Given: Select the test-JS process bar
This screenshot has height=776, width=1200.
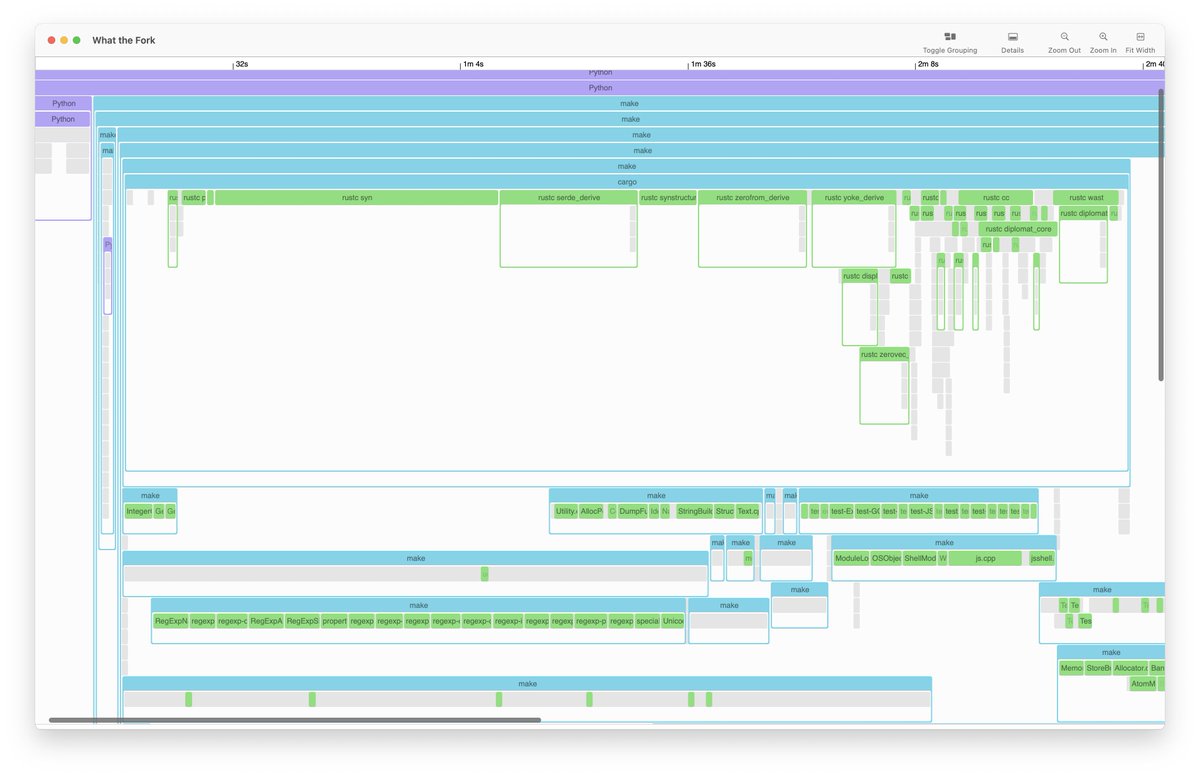Looking at the screenshot, I should pyautogui.click(x=922, y=511).
